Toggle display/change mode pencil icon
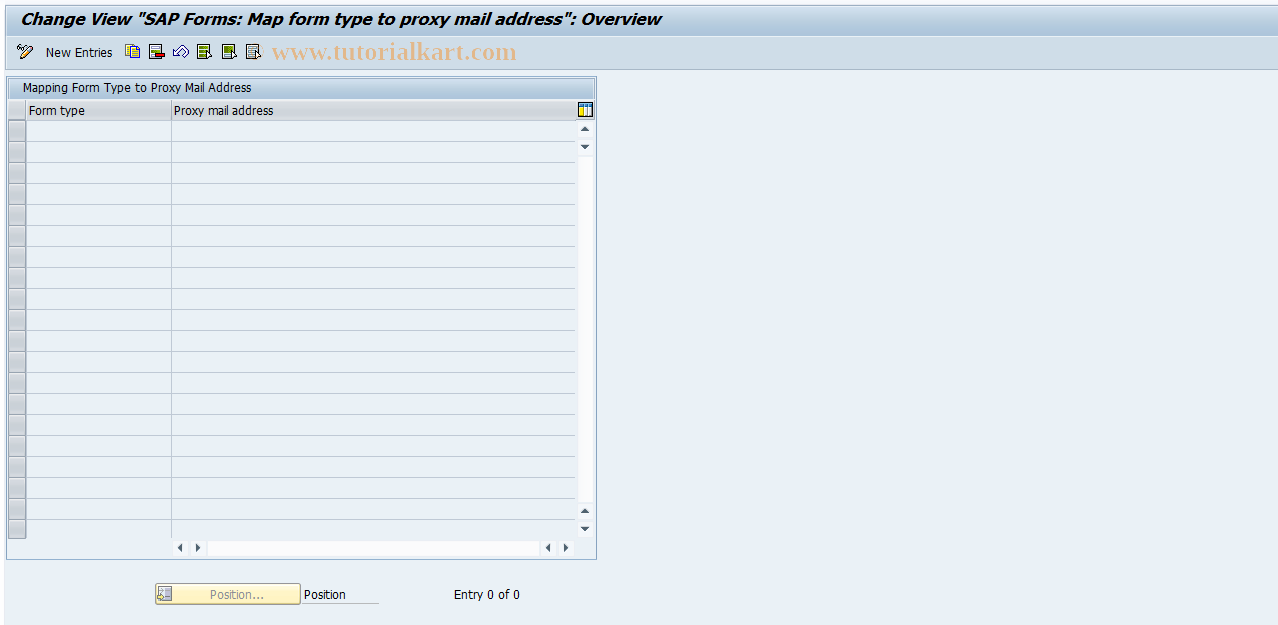Viewport: 1278px width, 625px height. pos(25,52)
